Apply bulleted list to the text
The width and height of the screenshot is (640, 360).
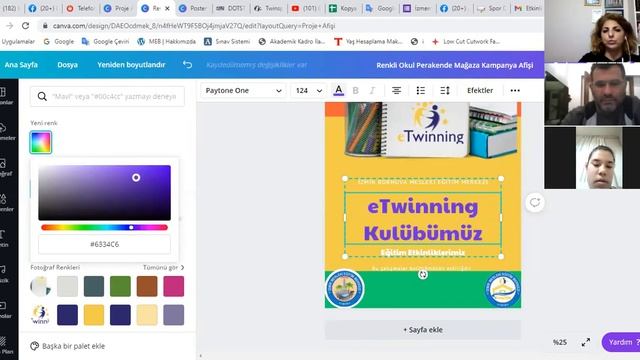pos(420,91)
